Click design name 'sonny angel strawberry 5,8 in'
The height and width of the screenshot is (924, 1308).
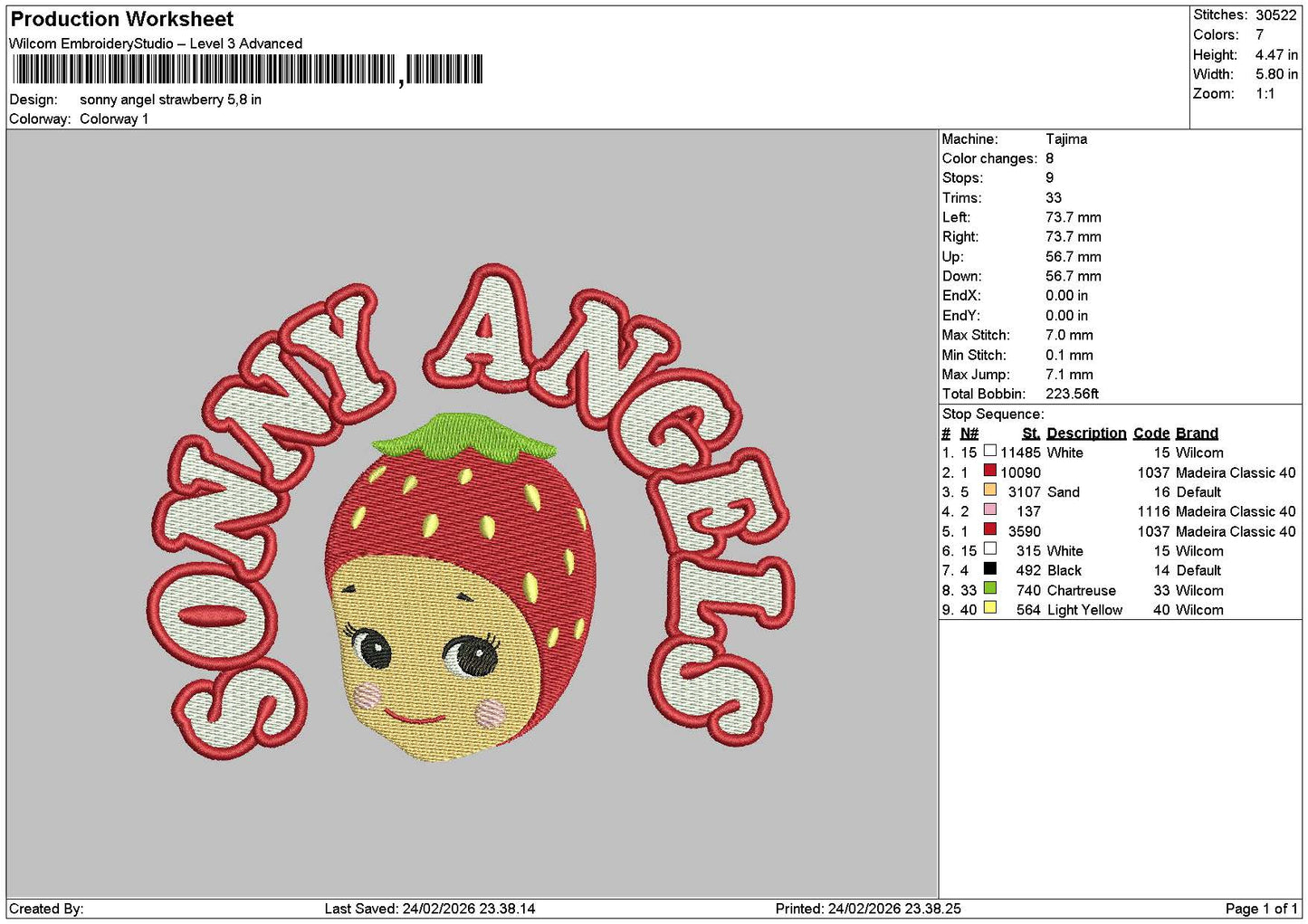pyautogui.click(x=170, y=100)
